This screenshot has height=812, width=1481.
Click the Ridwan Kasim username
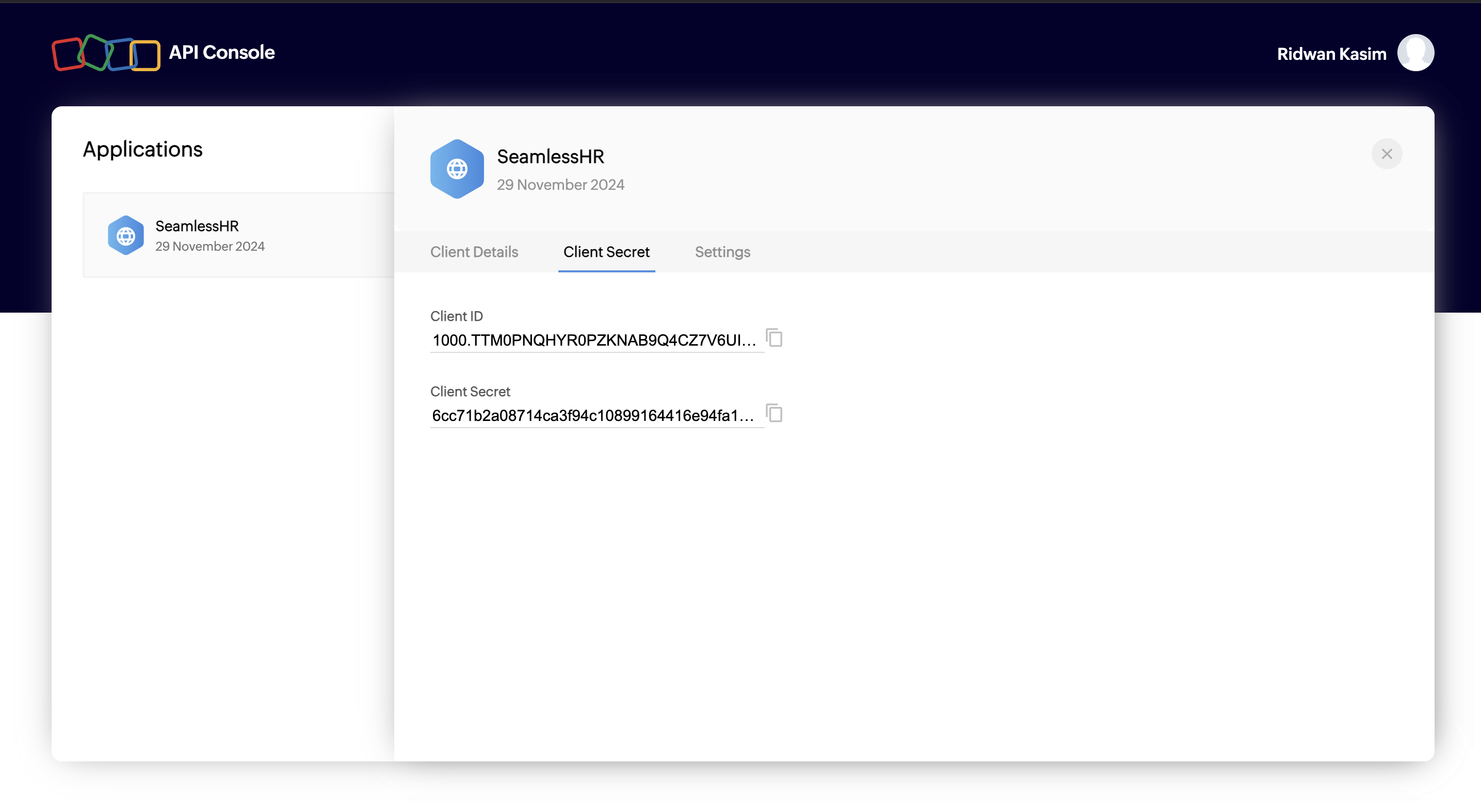[1331, 54]
